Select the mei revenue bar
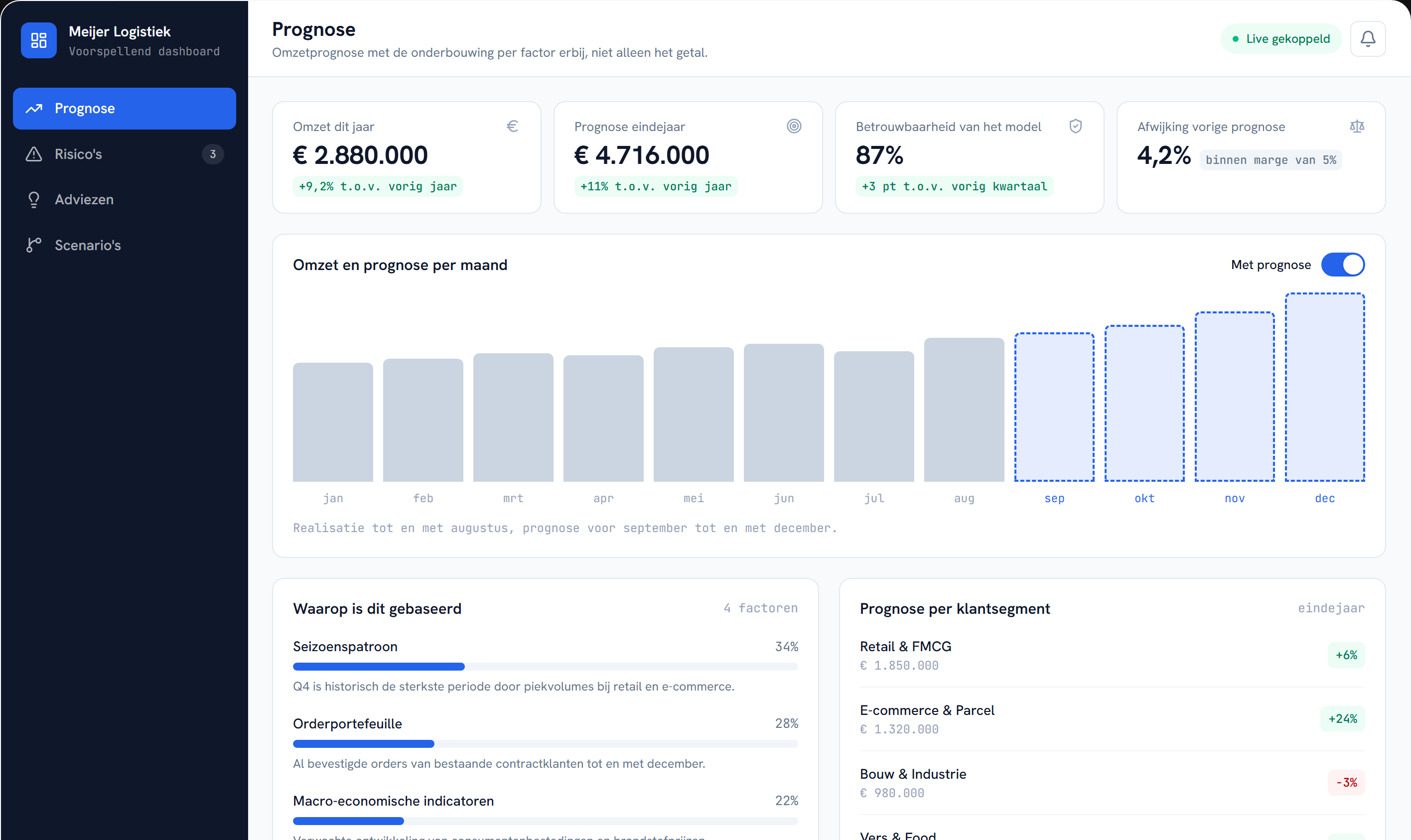The width and height of the screenshot is (1411, 840). click(694, 415)
